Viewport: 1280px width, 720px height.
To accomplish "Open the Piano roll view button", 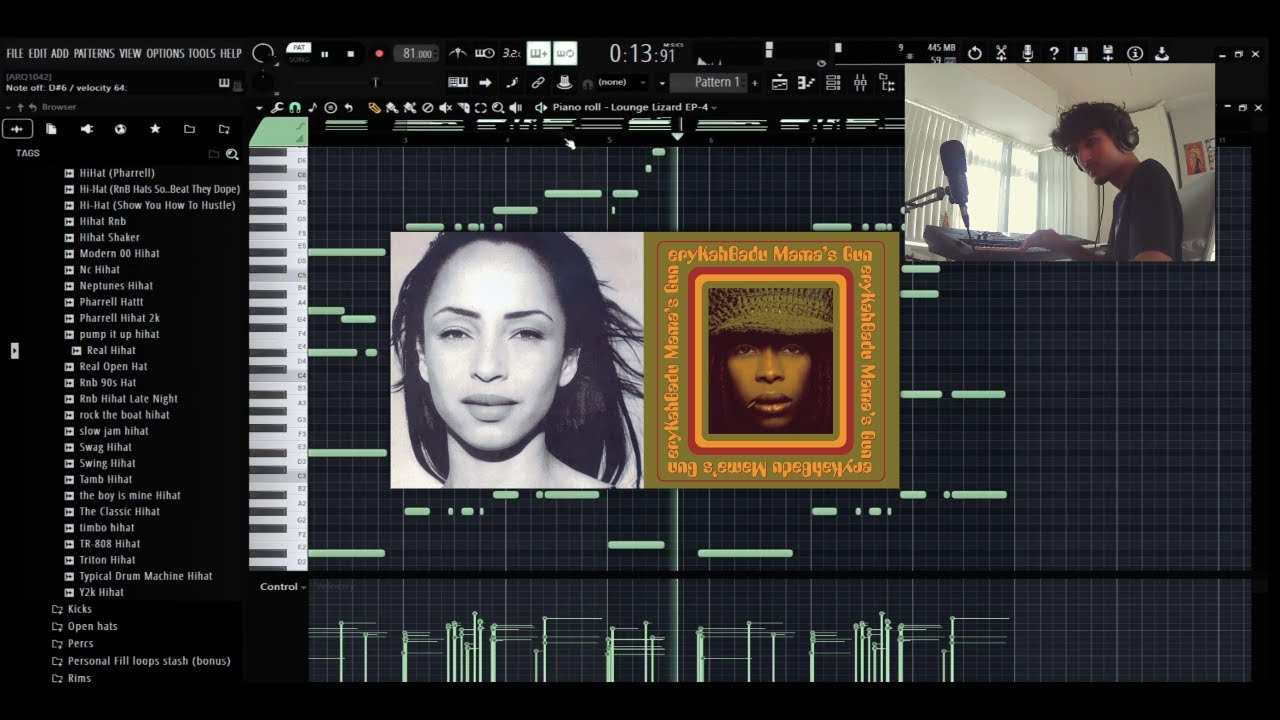I will click(x=807, y=83).
